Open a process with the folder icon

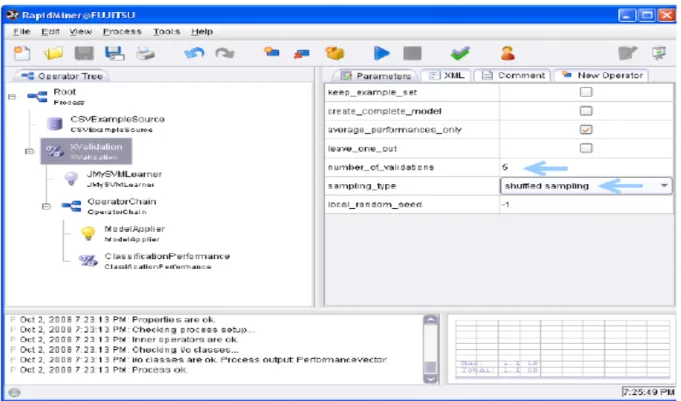click(53, 53)
